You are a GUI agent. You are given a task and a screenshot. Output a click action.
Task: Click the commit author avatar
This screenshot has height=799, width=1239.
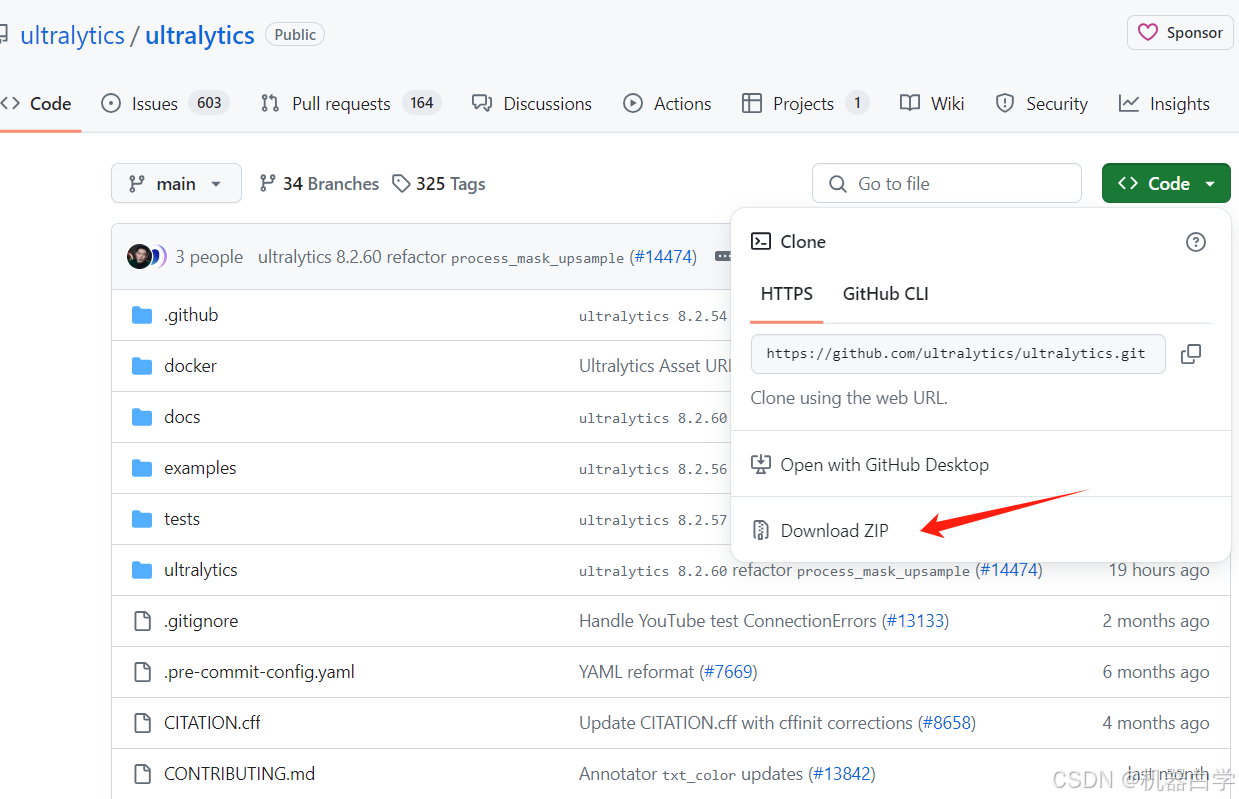[x=140, y=257]
